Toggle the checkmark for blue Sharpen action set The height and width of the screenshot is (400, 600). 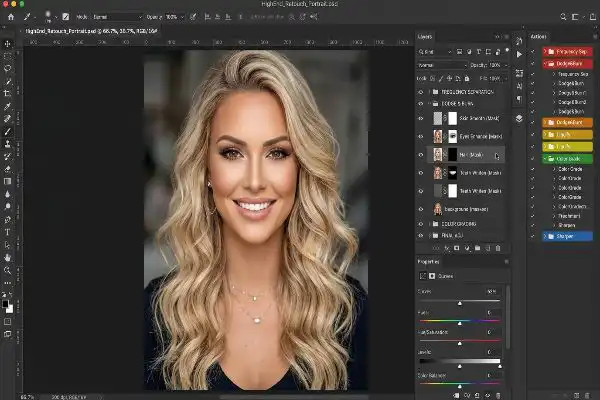point(532,236)
